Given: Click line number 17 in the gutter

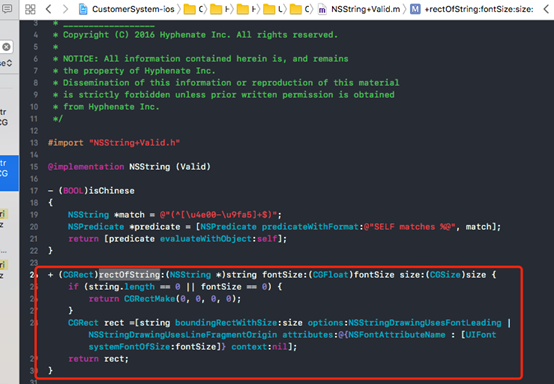Looking at the screenshot, I should 34,191.
